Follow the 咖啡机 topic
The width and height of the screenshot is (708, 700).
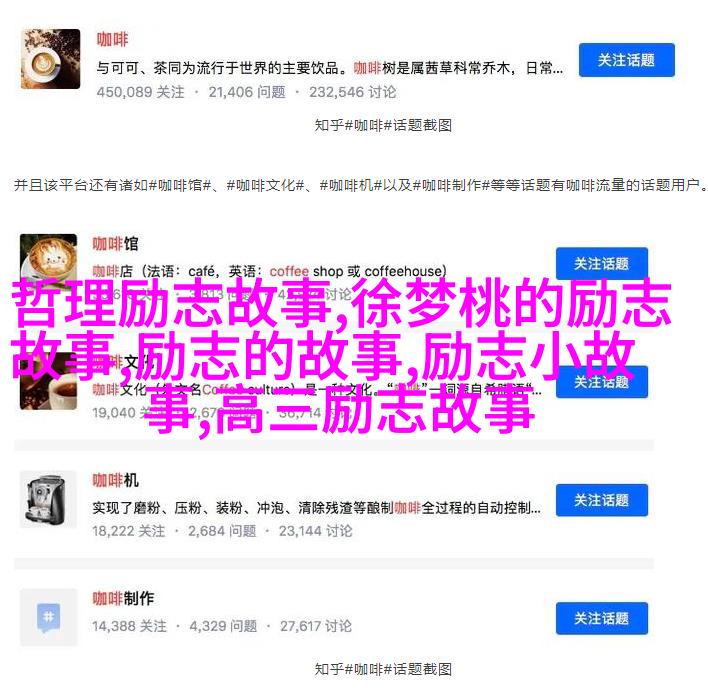[601, 500]
